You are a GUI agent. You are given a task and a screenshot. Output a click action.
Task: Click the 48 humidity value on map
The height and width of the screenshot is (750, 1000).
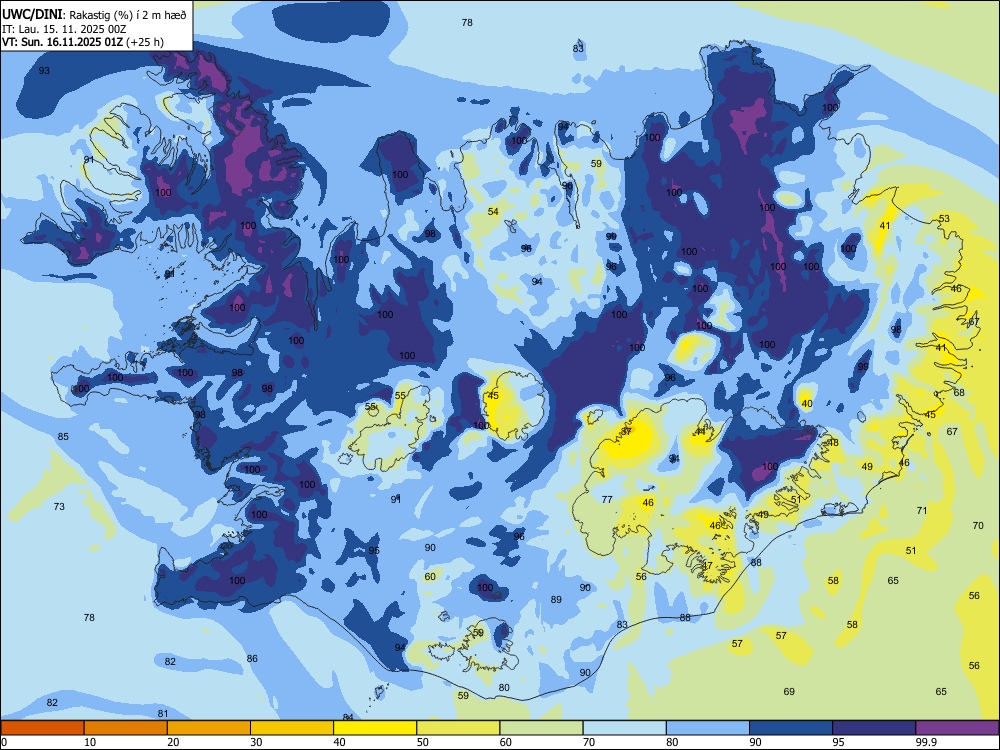(834, 443)
